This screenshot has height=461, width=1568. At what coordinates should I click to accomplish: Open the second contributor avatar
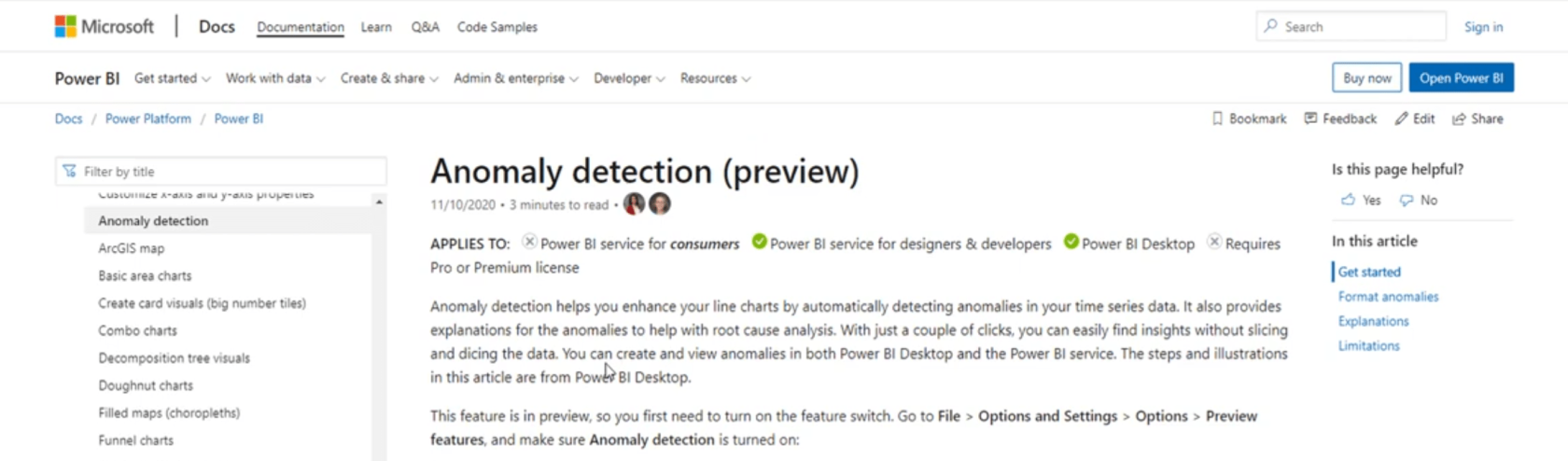pos(660,203)
